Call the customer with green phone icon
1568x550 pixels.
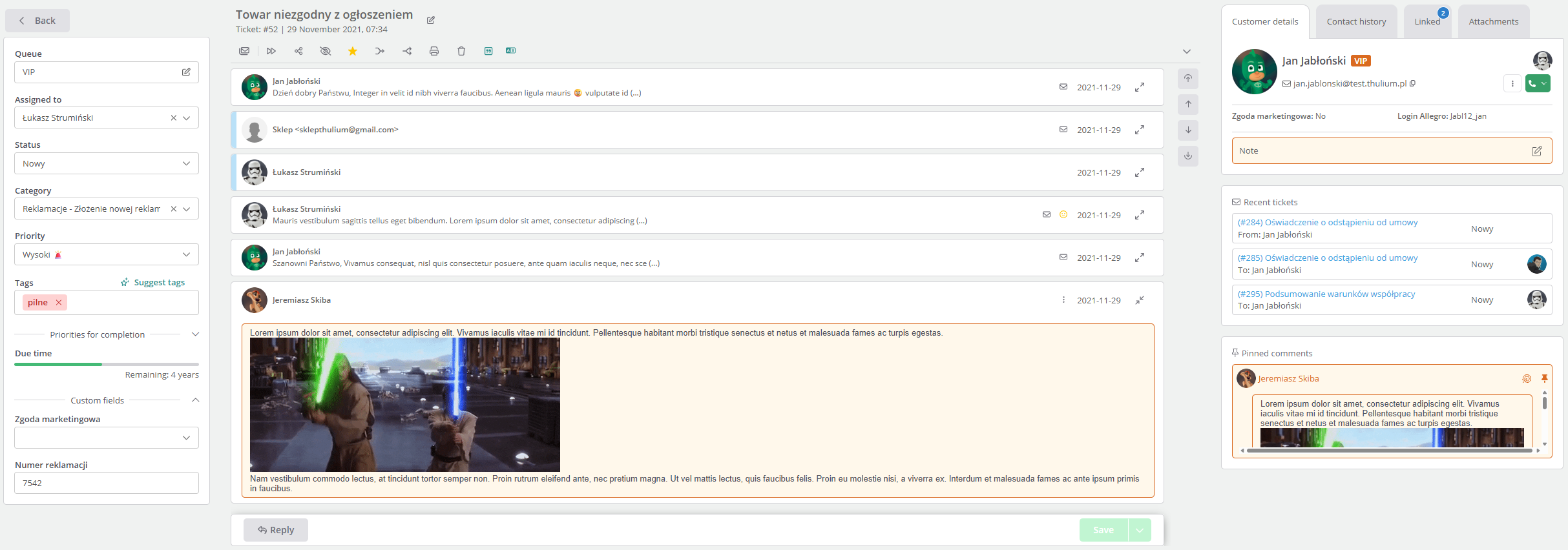[1532, 83]
